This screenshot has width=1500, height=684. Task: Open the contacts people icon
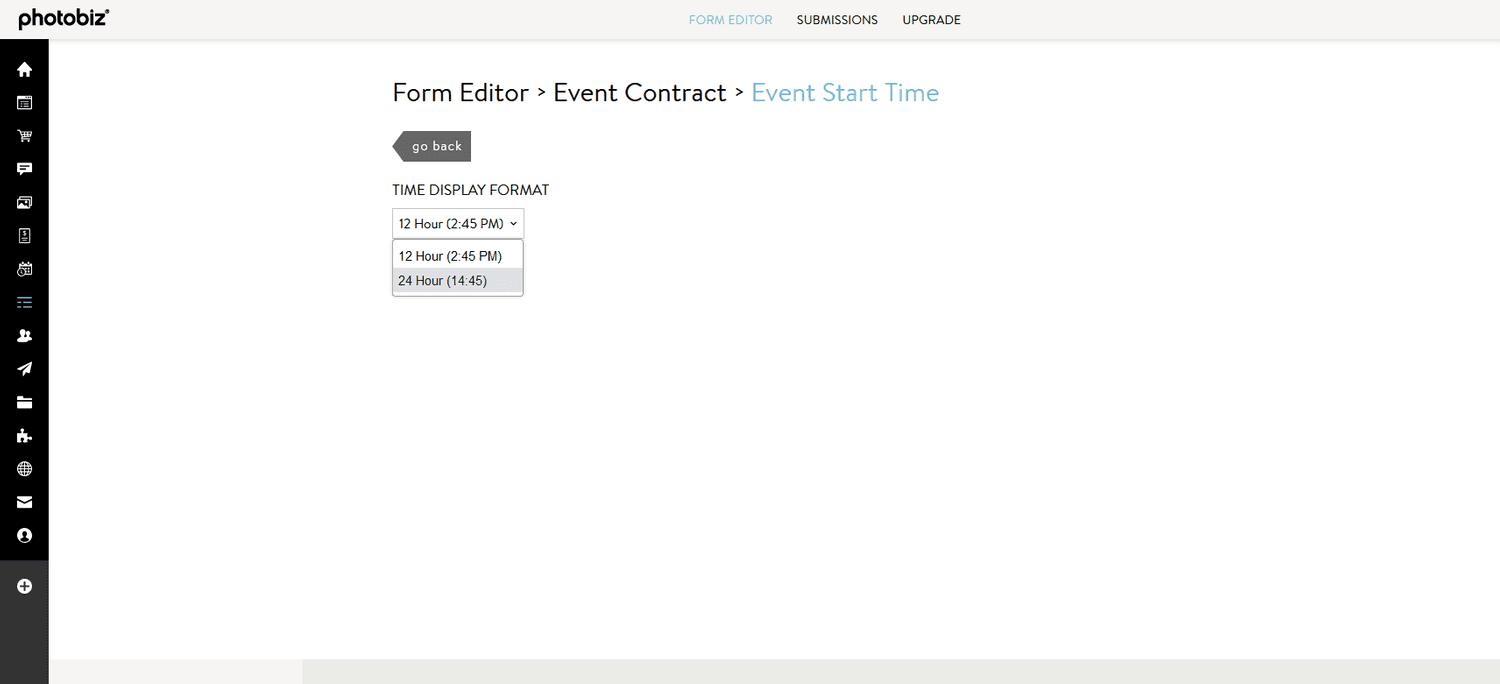pyautogui.click(x=24, y=335)
